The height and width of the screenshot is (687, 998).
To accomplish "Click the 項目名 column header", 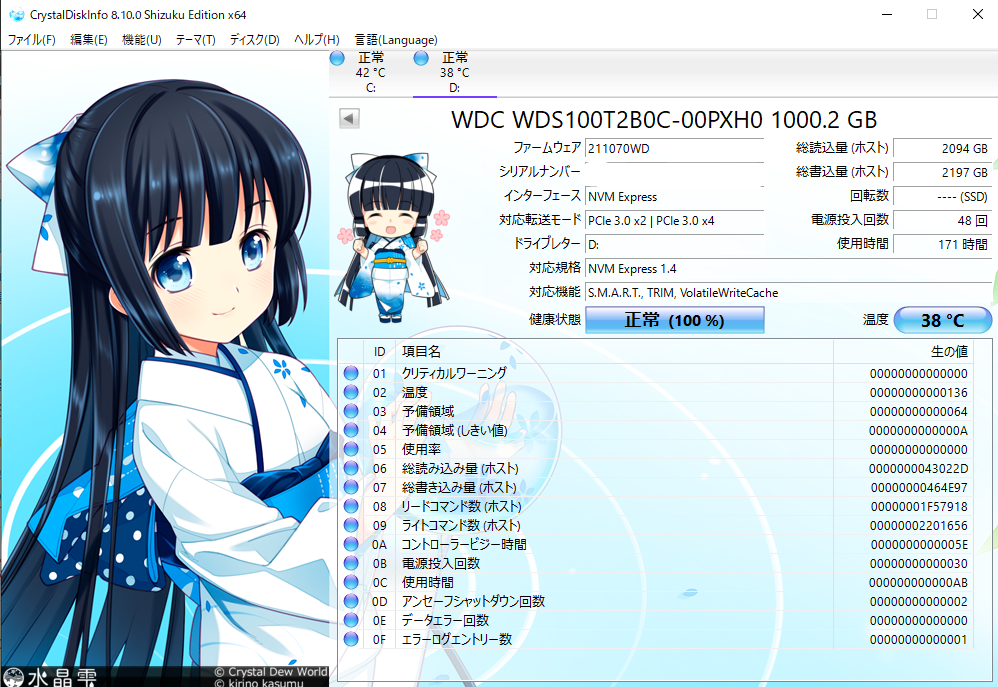I will (x=614, y=351).
